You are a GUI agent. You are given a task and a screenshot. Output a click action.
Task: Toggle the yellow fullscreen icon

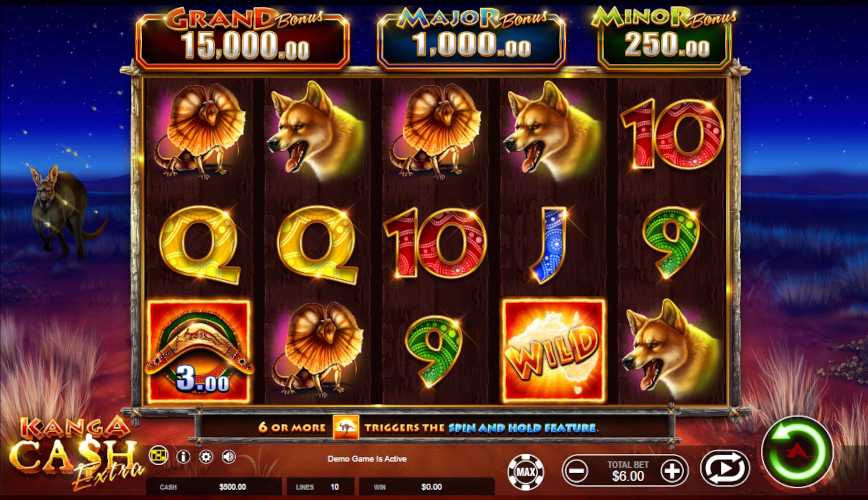(159, 455)
